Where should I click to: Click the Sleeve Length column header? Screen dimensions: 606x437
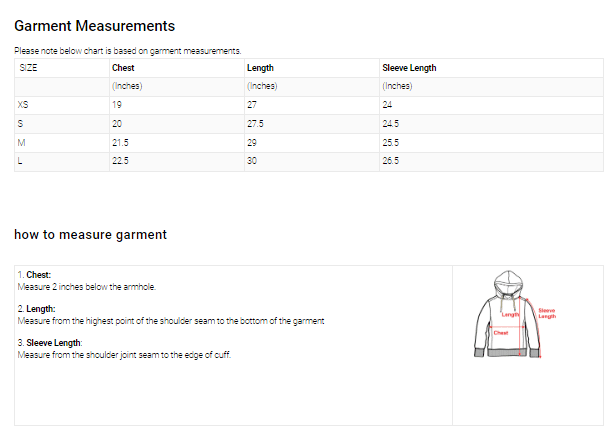click(409, 68)
